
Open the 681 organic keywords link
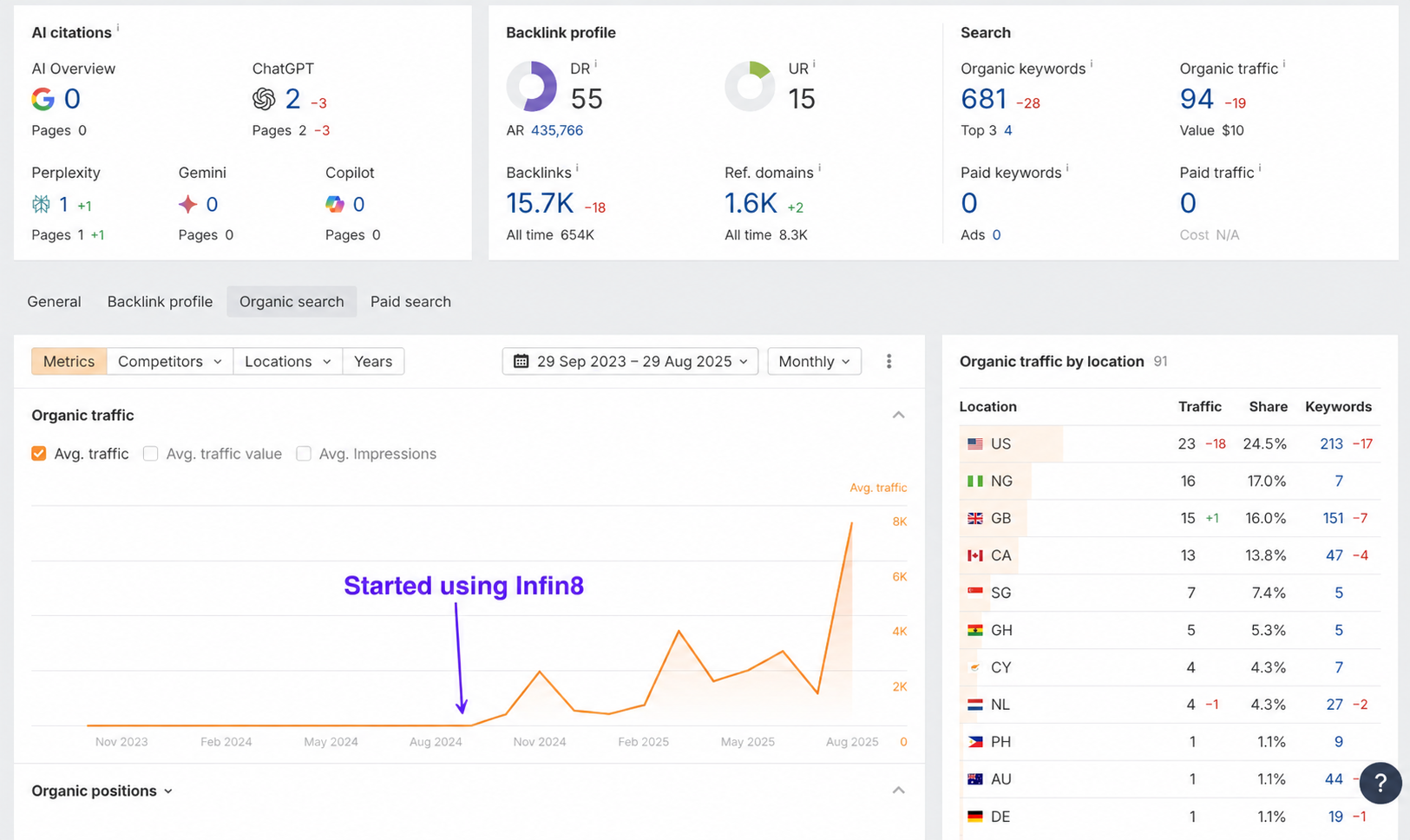point(984,99)
